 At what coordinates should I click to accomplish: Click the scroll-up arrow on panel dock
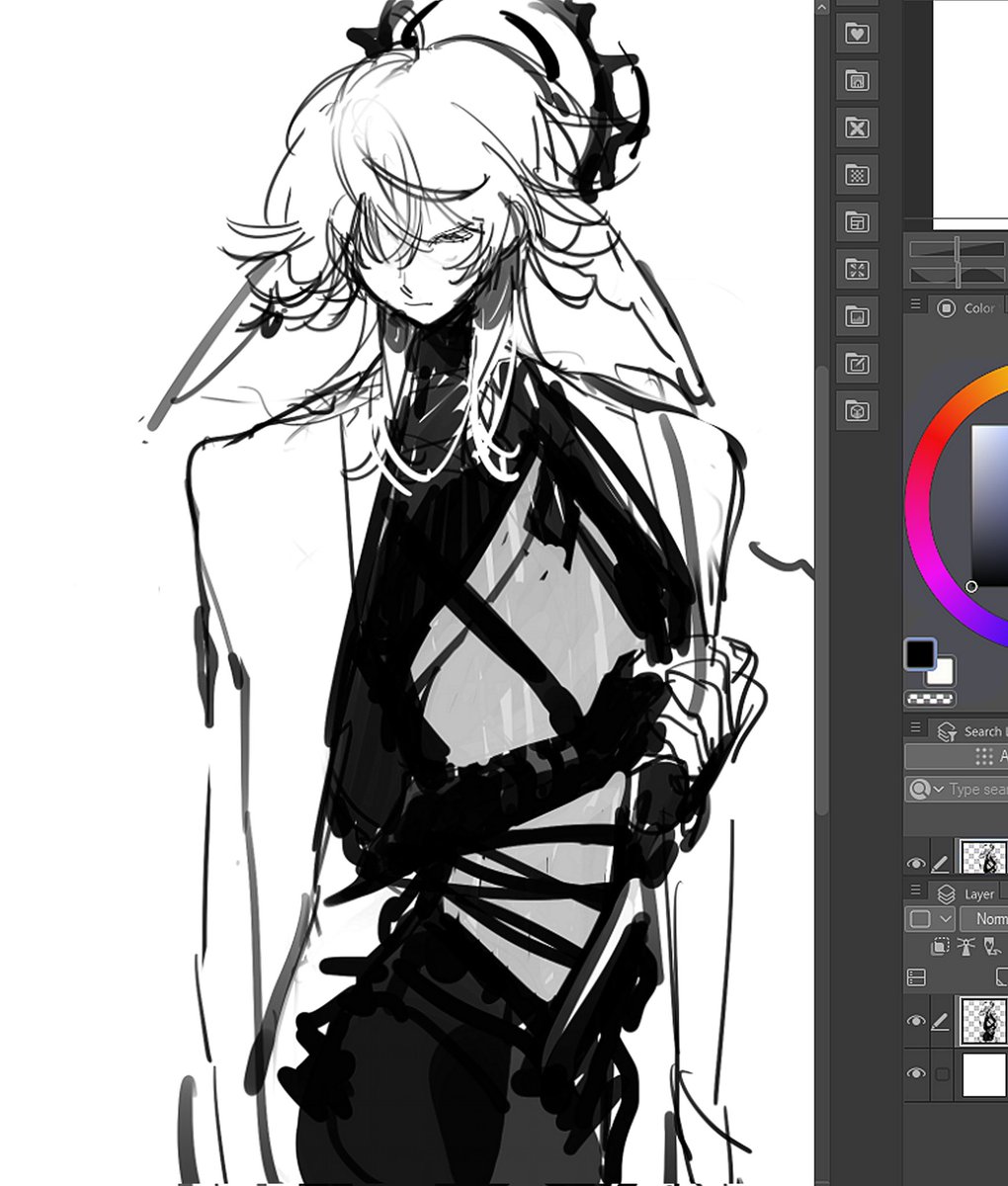point(822,8)
